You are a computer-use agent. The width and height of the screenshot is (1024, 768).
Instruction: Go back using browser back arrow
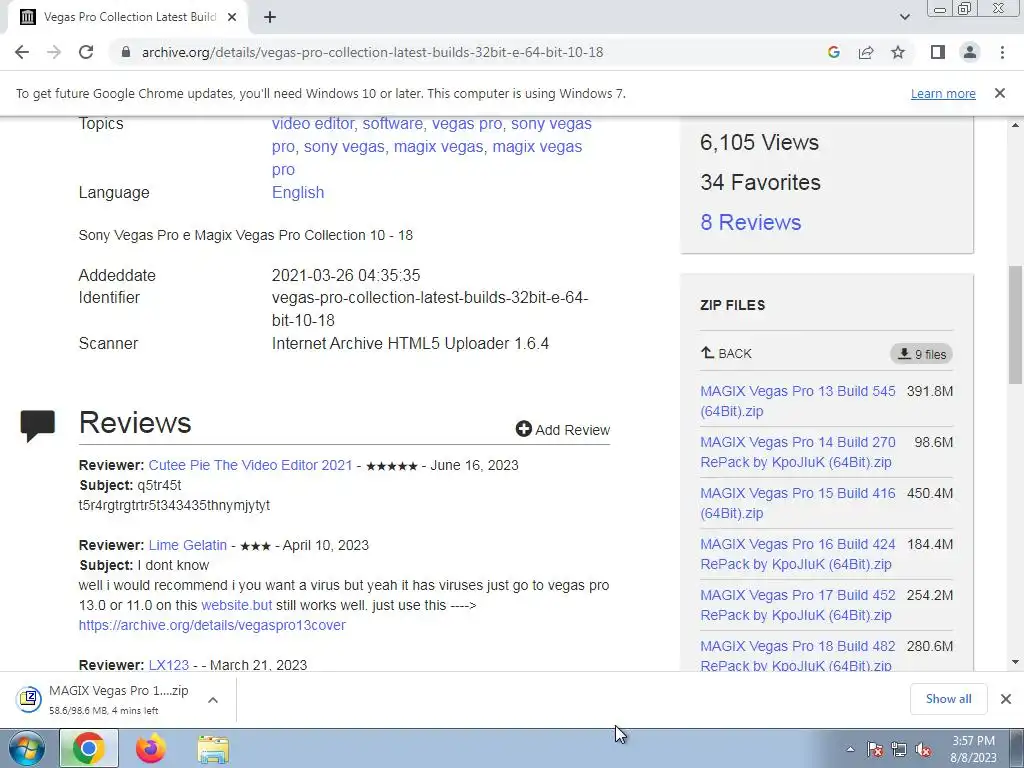point(22,52)
